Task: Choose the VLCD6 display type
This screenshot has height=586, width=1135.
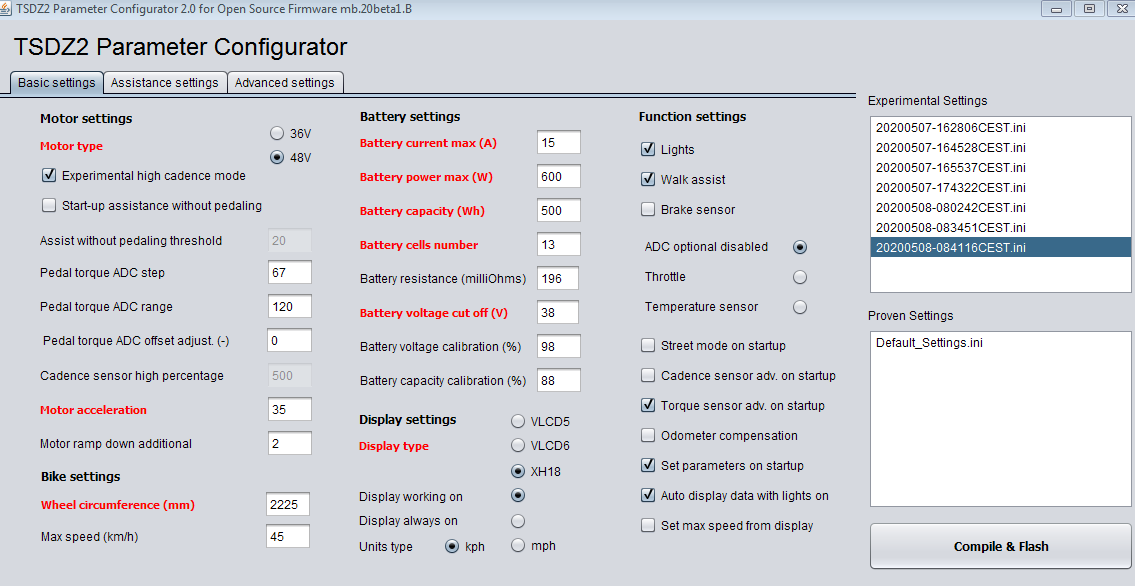Action: pos(518,445)
